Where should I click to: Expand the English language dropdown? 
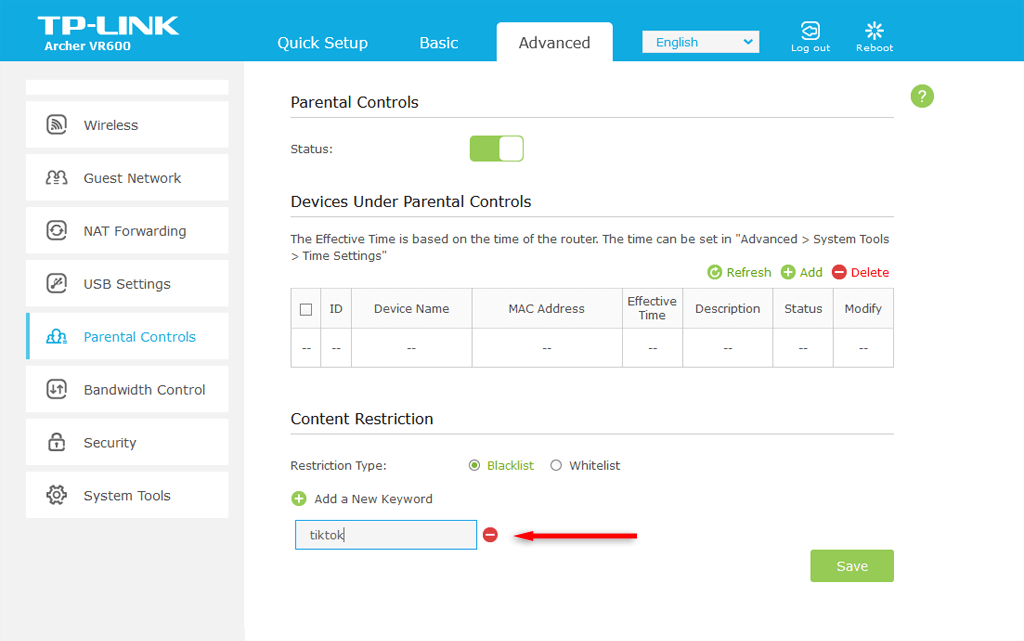pos(700,42)
